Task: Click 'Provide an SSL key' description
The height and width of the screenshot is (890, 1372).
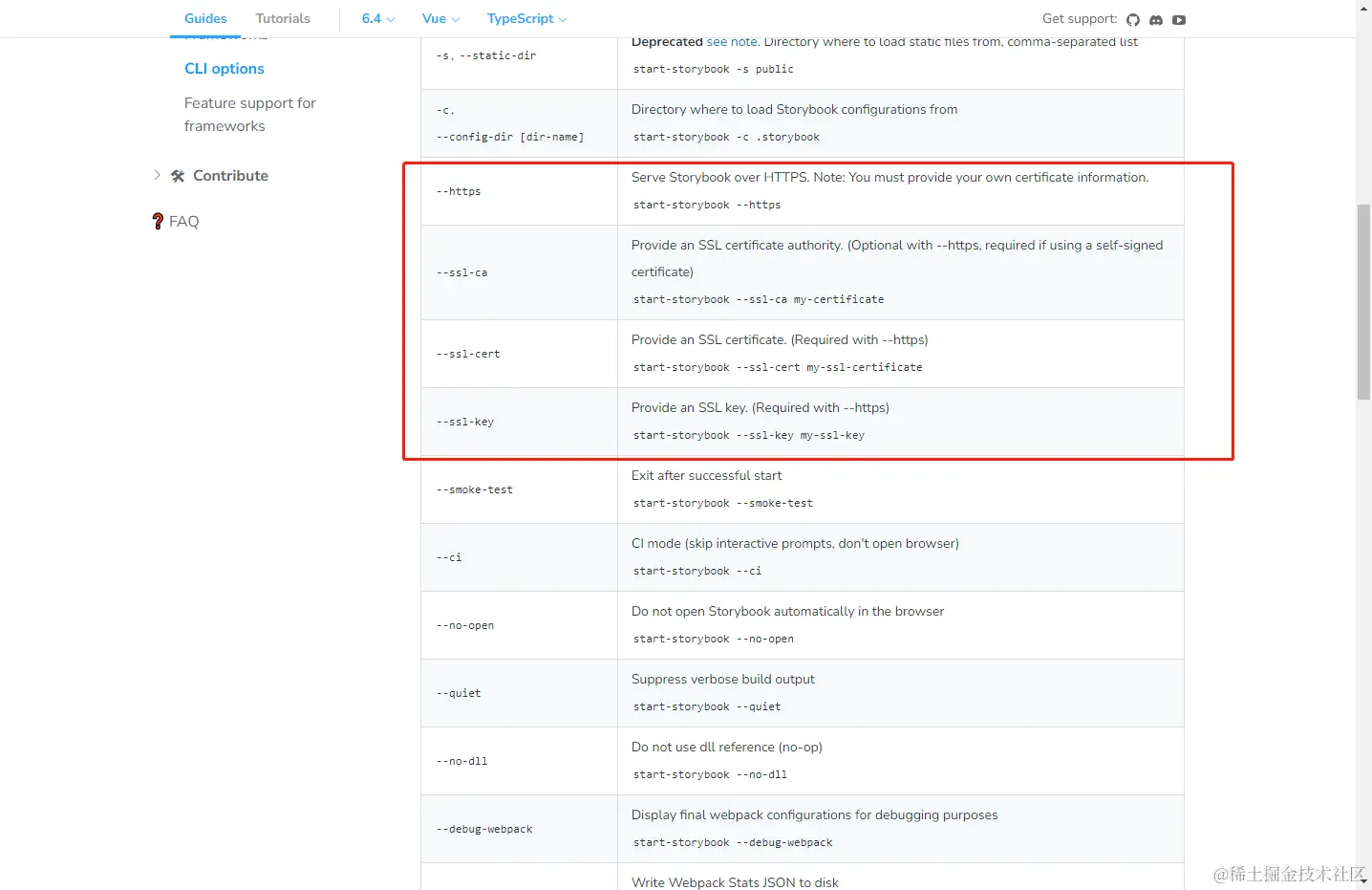Action: [761, 408]
